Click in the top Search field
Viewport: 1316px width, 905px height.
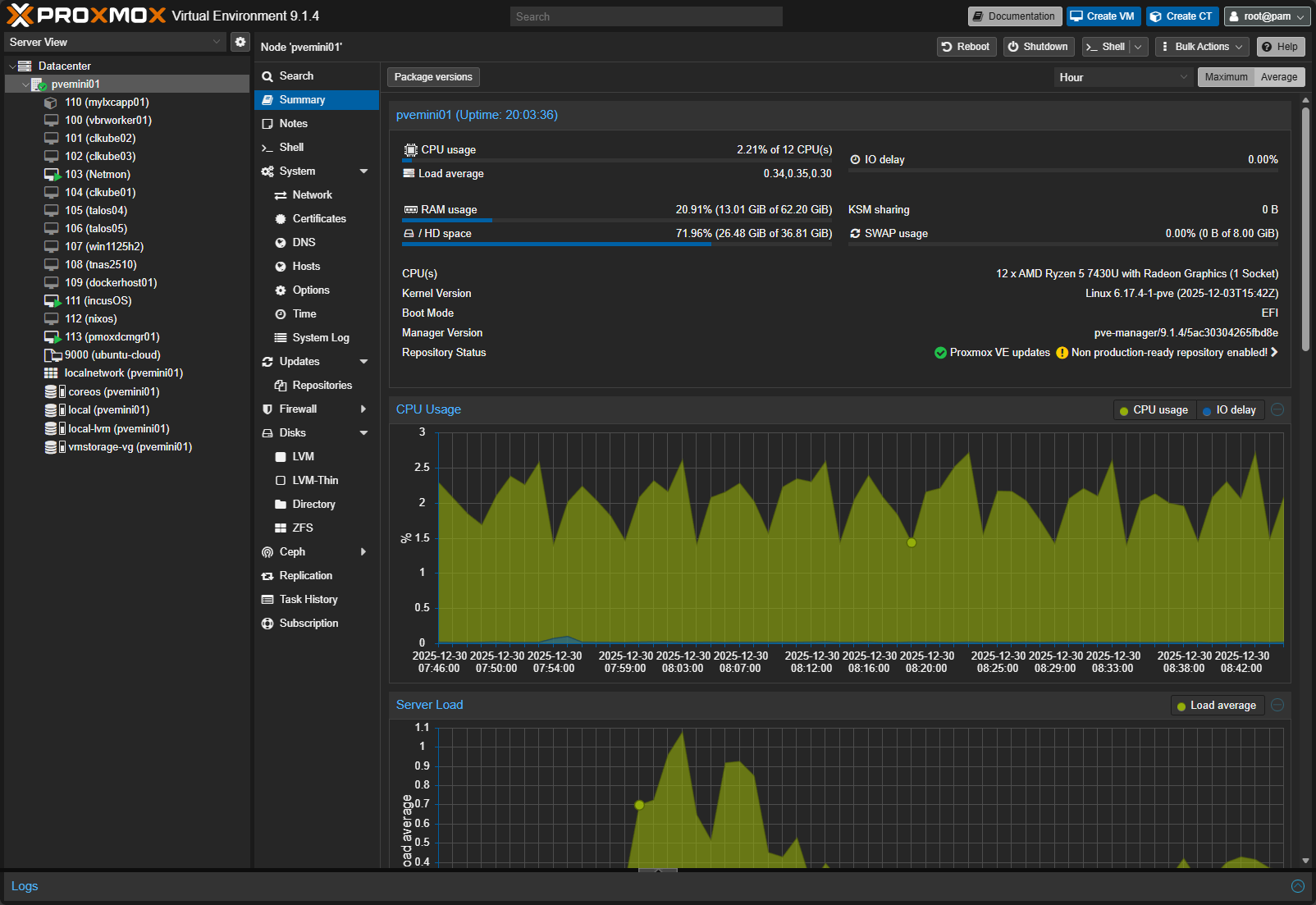point(646,16)
